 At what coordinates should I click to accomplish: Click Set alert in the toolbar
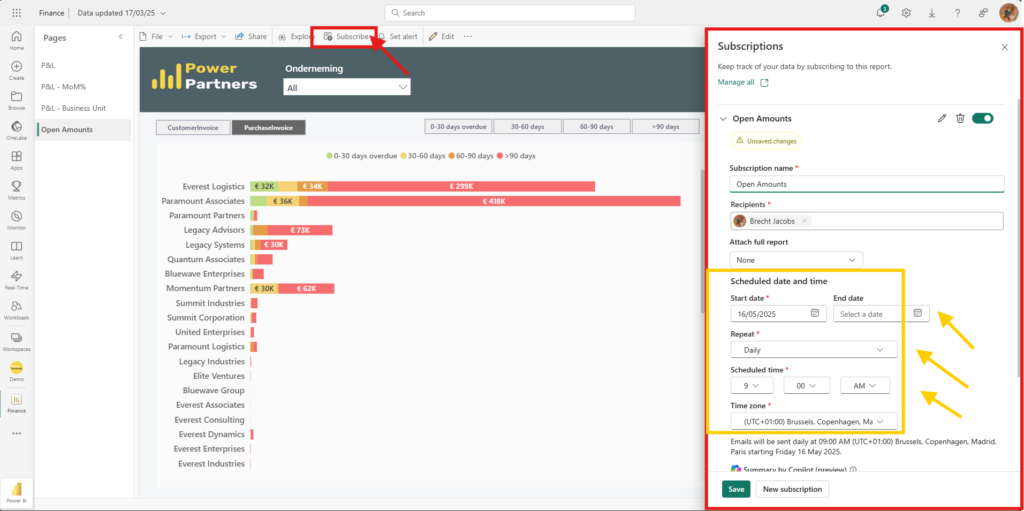[x=397, y=37]
